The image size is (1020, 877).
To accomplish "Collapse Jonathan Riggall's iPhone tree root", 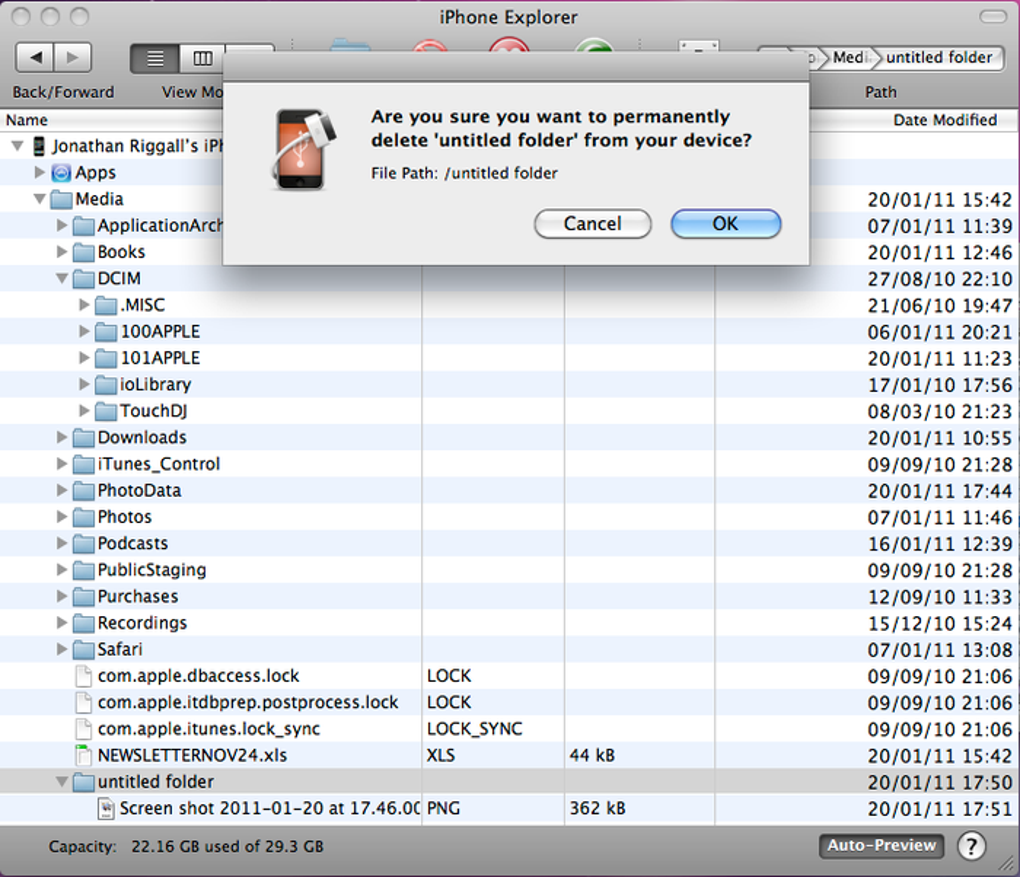I will click(x=18, y=146).
